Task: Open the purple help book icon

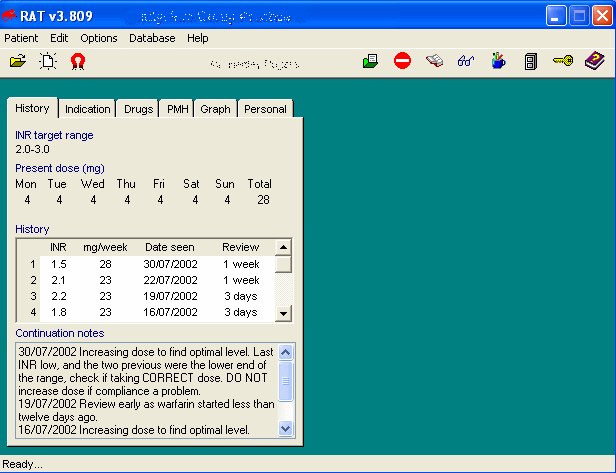Action: point(595,61)
